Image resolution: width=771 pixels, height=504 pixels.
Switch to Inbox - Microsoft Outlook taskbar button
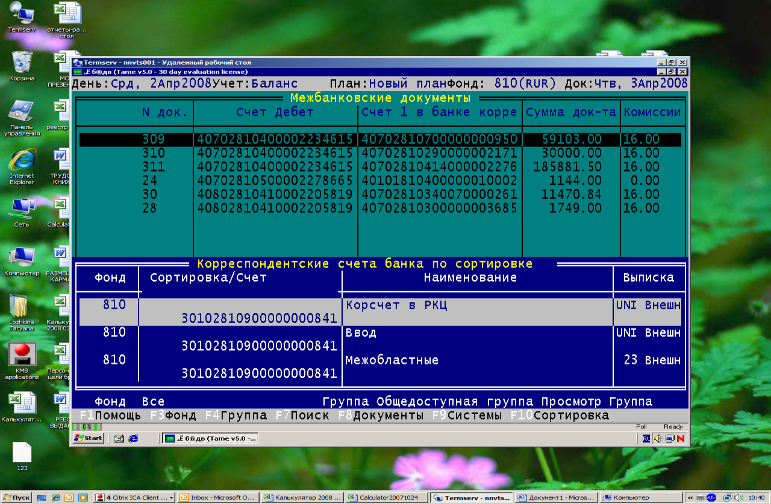218,498
